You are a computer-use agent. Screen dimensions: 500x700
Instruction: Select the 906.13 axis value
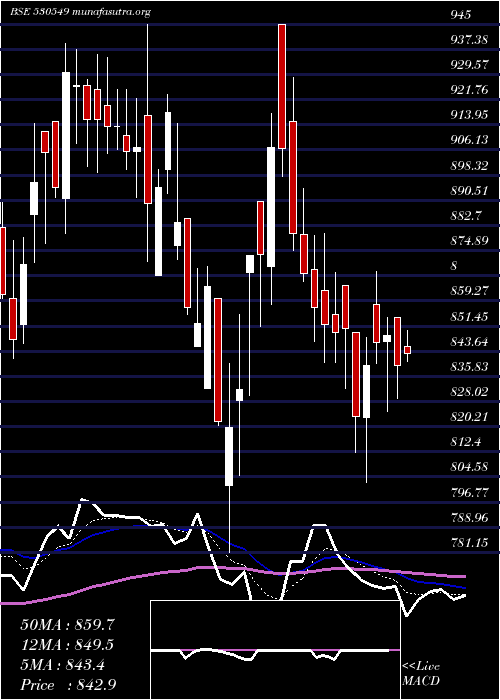coord(469,140)
